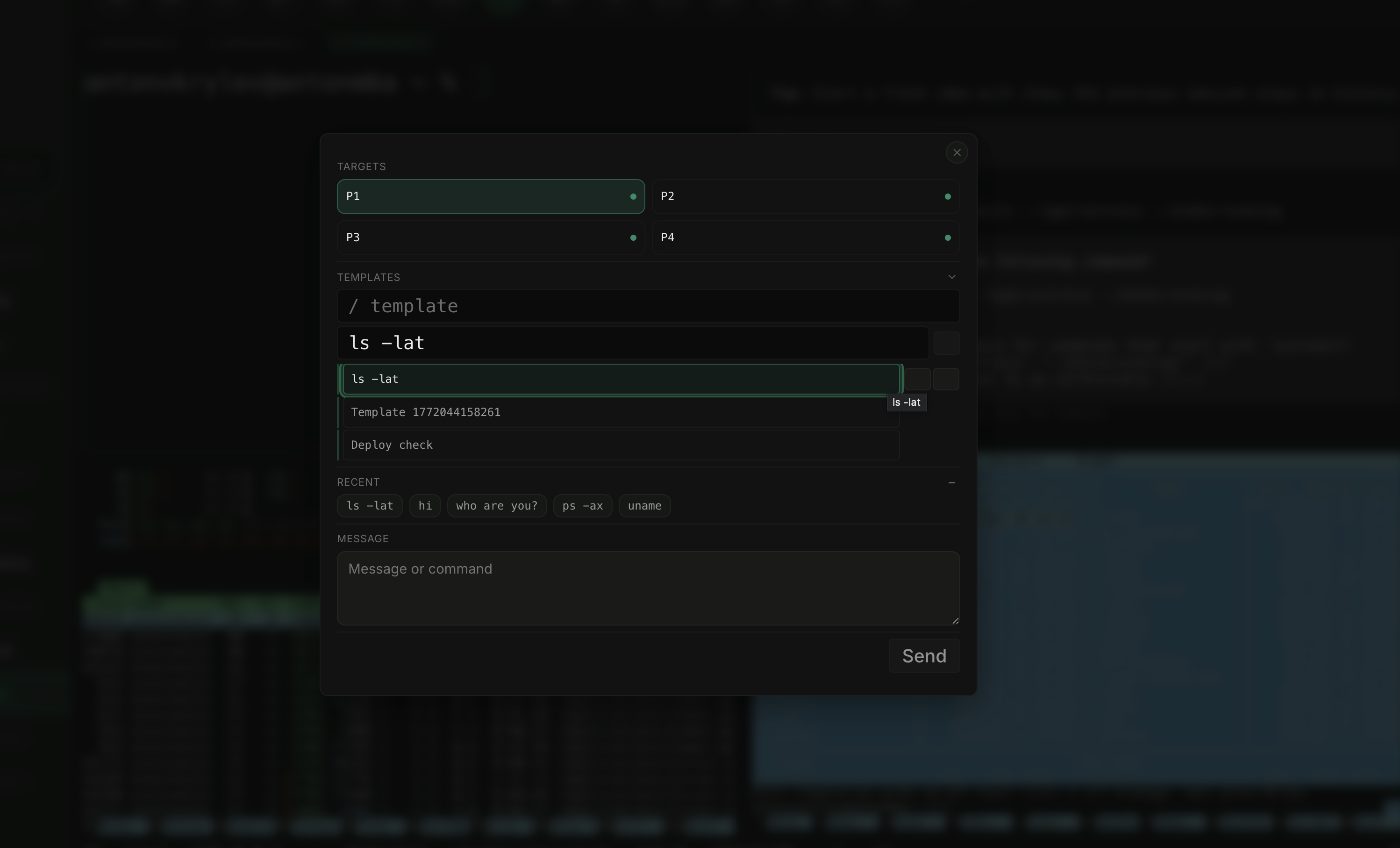Select target P1
Viewport: 1400px width, 848px height.
(x=490, y=196)
